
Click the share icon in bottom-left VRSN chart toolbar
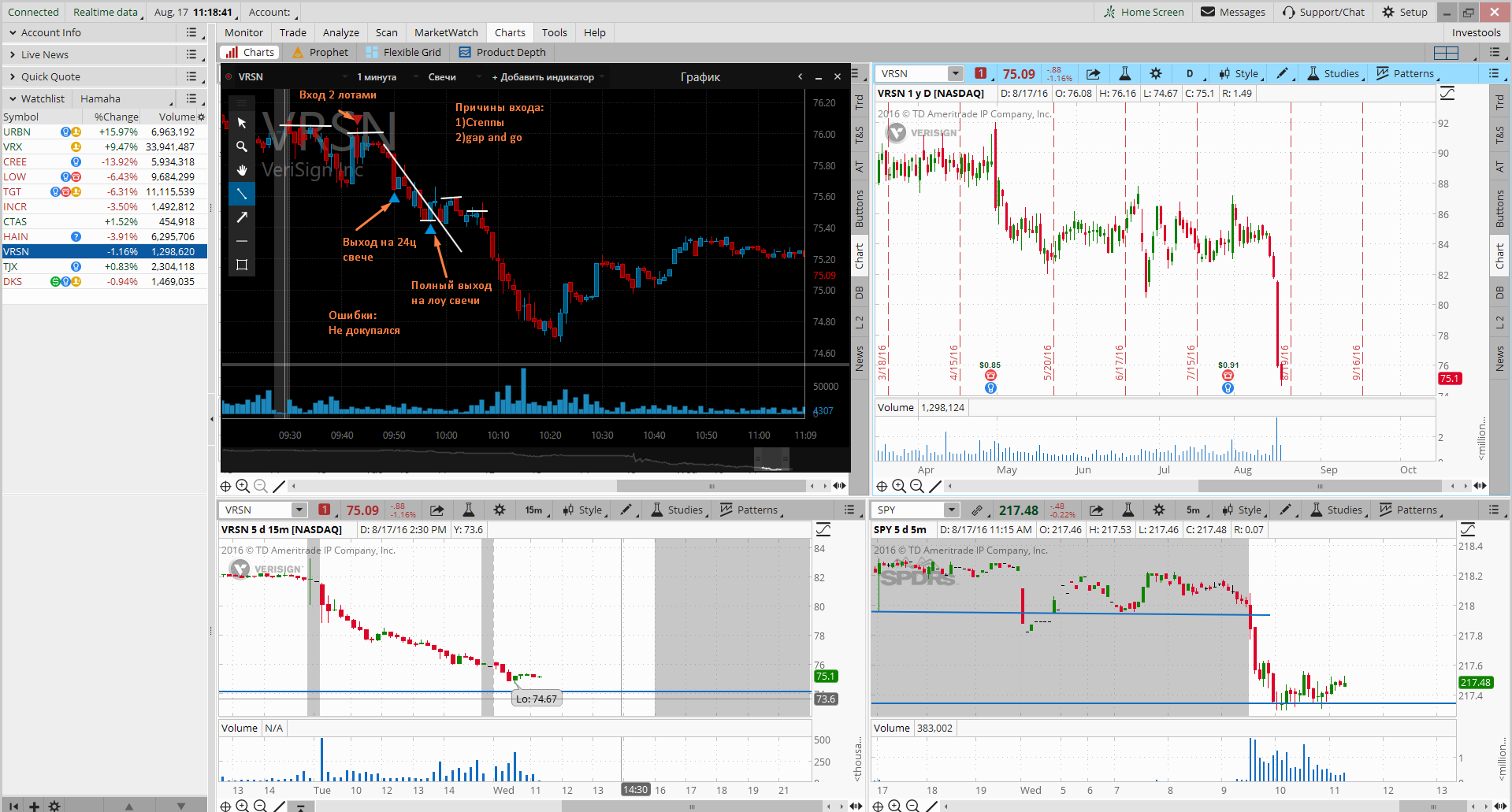coord(437,510)
